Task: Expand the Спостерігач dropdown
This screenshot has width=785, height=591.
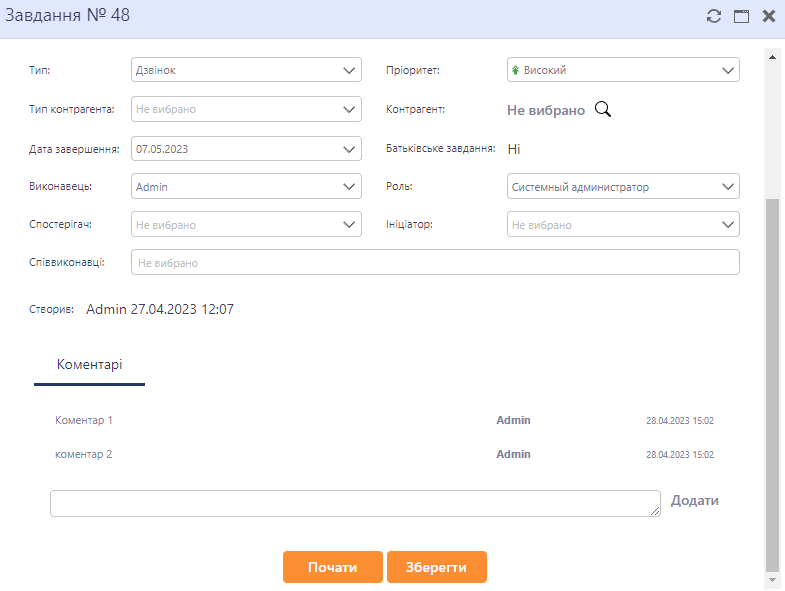Action: pos(246,225)
